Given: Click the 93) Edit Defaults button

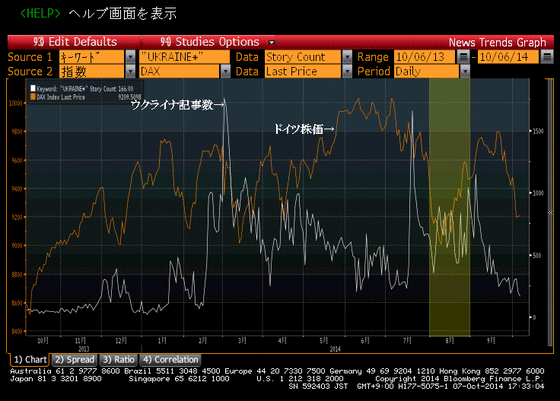Looking at the screenshot, I should click(75, 42).
